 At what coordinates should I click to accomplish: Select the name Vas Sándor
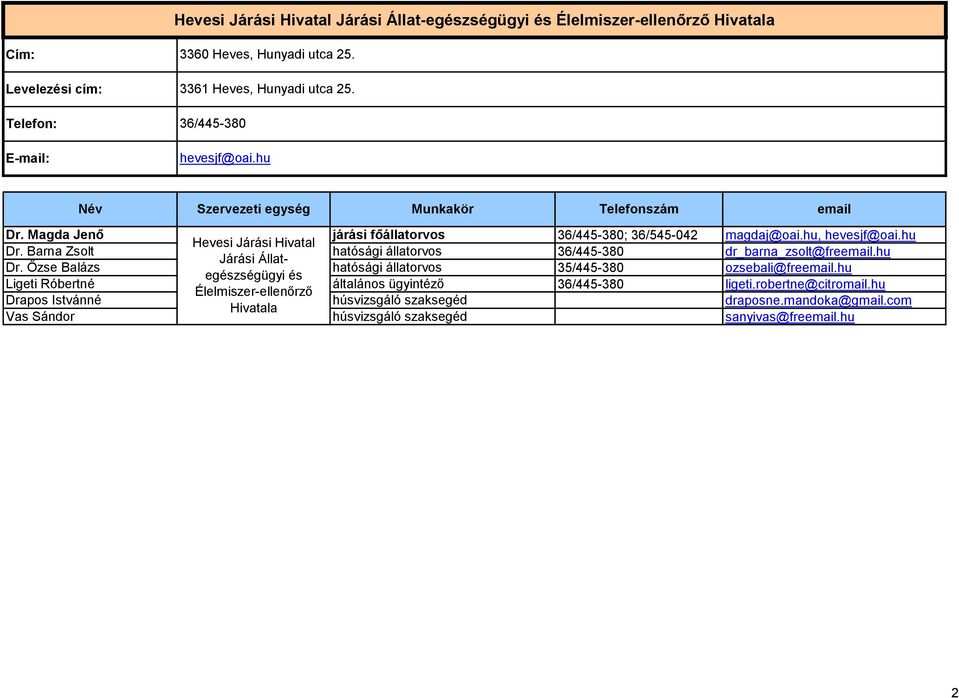pos(40,316)
